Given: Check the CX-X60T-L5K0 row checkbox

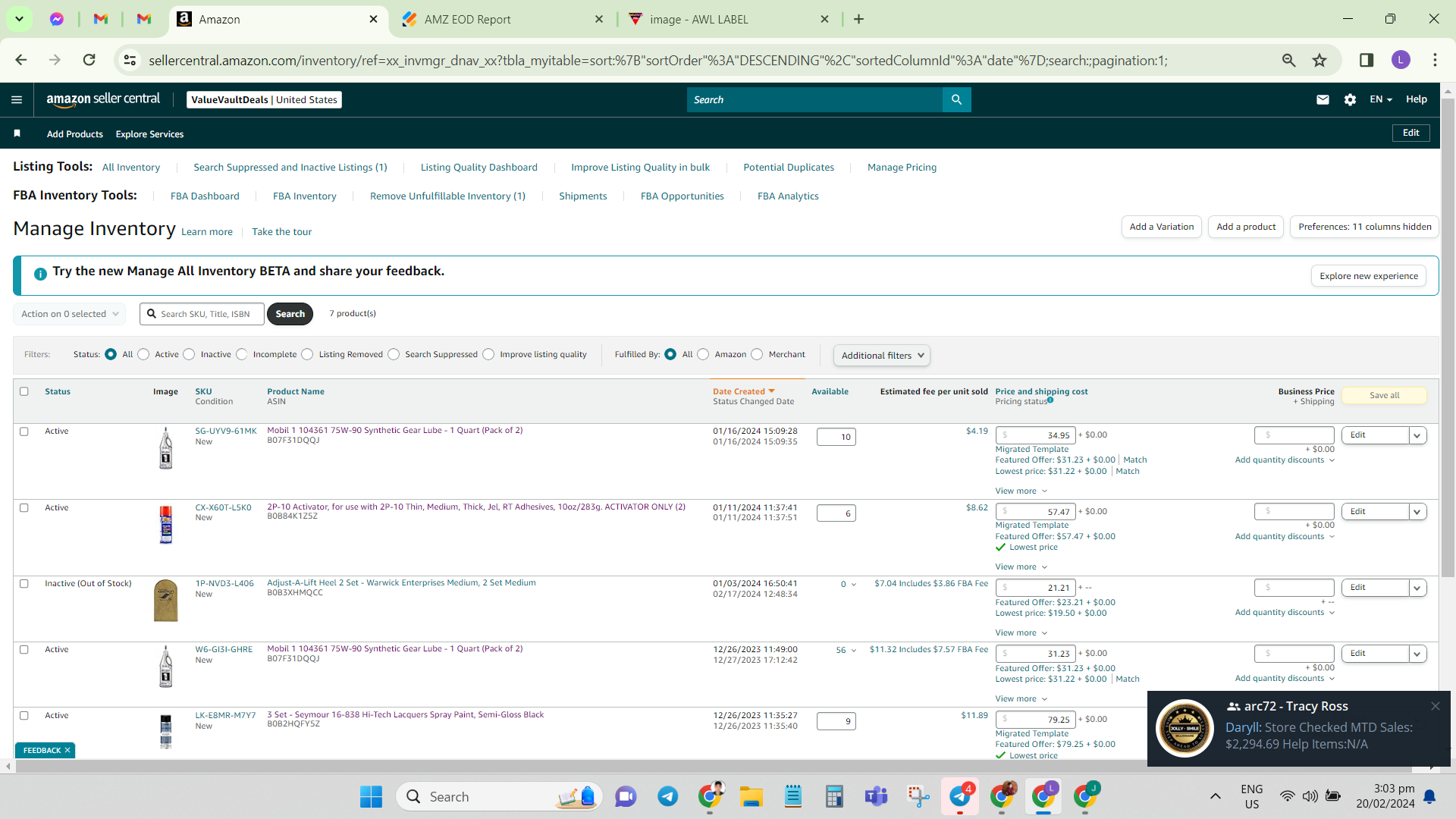Looking at the screenshot, I should pyautogui.click(x=24, y=508).
